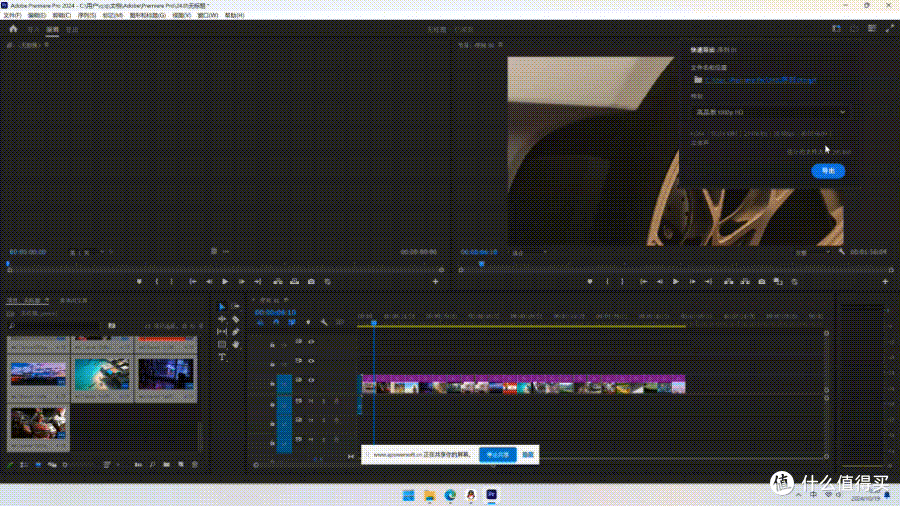Open Program monitor panel menu
Screen dimensions: 900x506
click(501, 45)
